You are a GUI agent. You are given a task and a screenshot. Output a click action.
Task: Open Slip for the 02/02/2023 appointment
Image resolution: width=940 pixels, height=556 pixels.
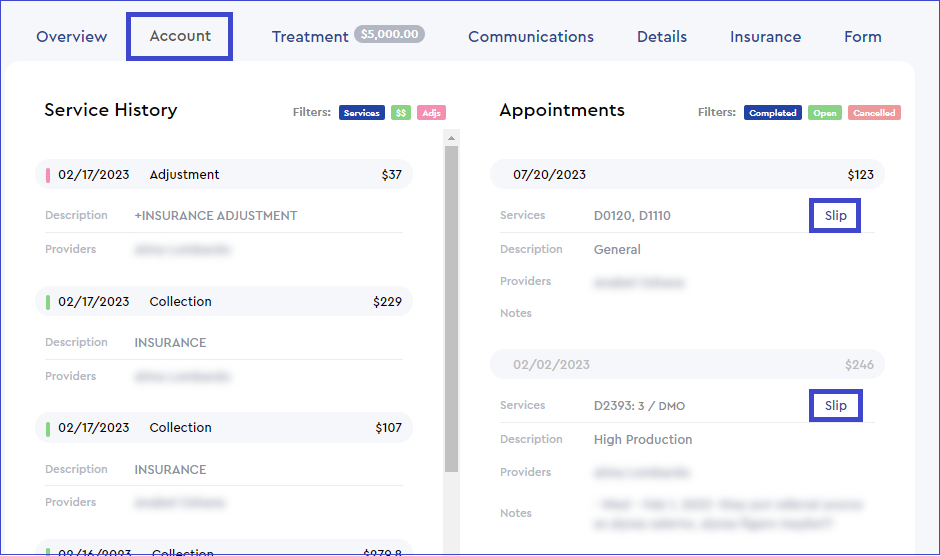click(835, 406)
